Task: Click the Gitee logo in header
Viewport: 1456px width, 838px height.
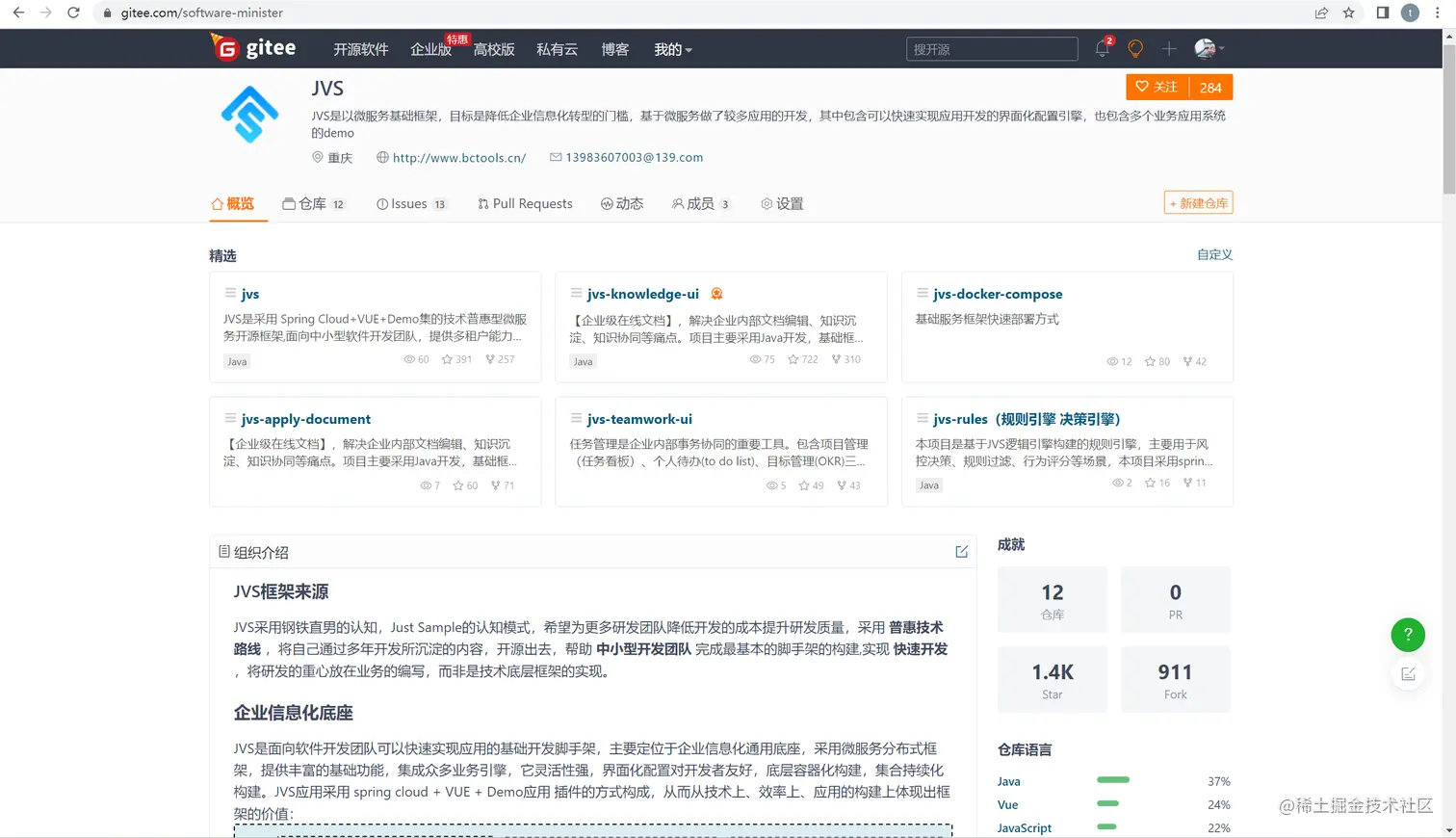Action: [x=253, y=47]
